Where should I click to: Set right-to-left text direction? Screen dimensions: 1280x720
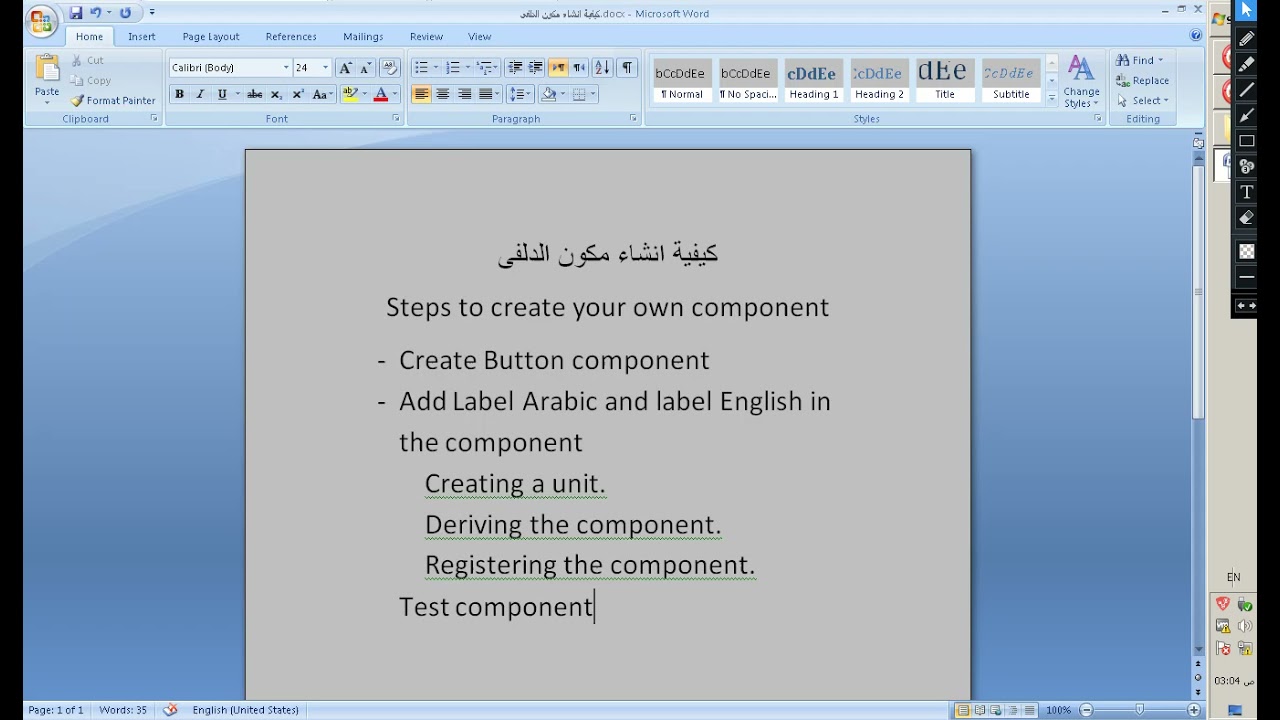[x=579, y=68]
